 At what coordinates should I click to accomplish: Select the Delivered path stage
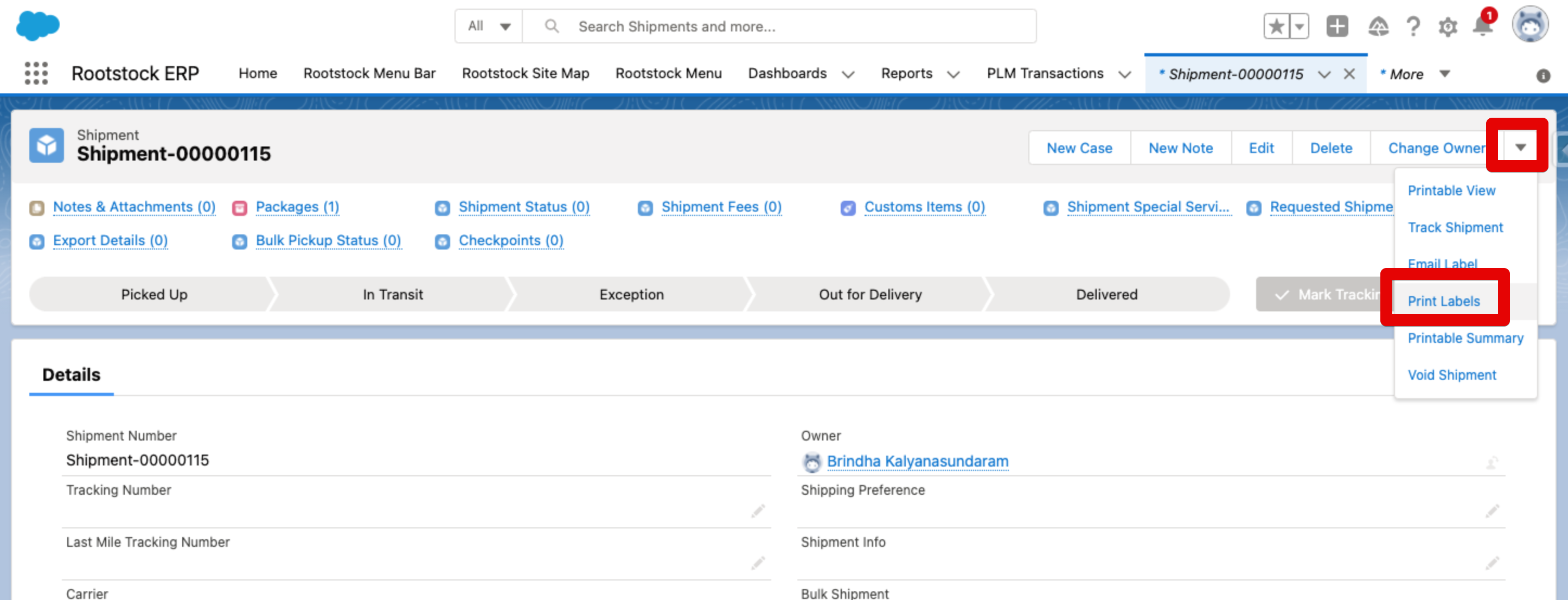point(1106,295)
